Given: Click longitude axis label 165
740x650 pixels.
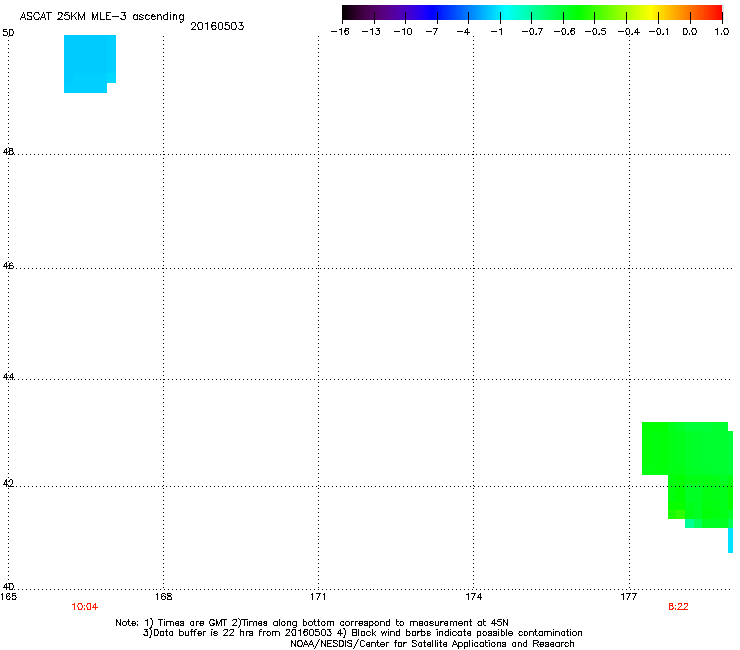Looking at the screenshot, I should click(x=8, y=597).
